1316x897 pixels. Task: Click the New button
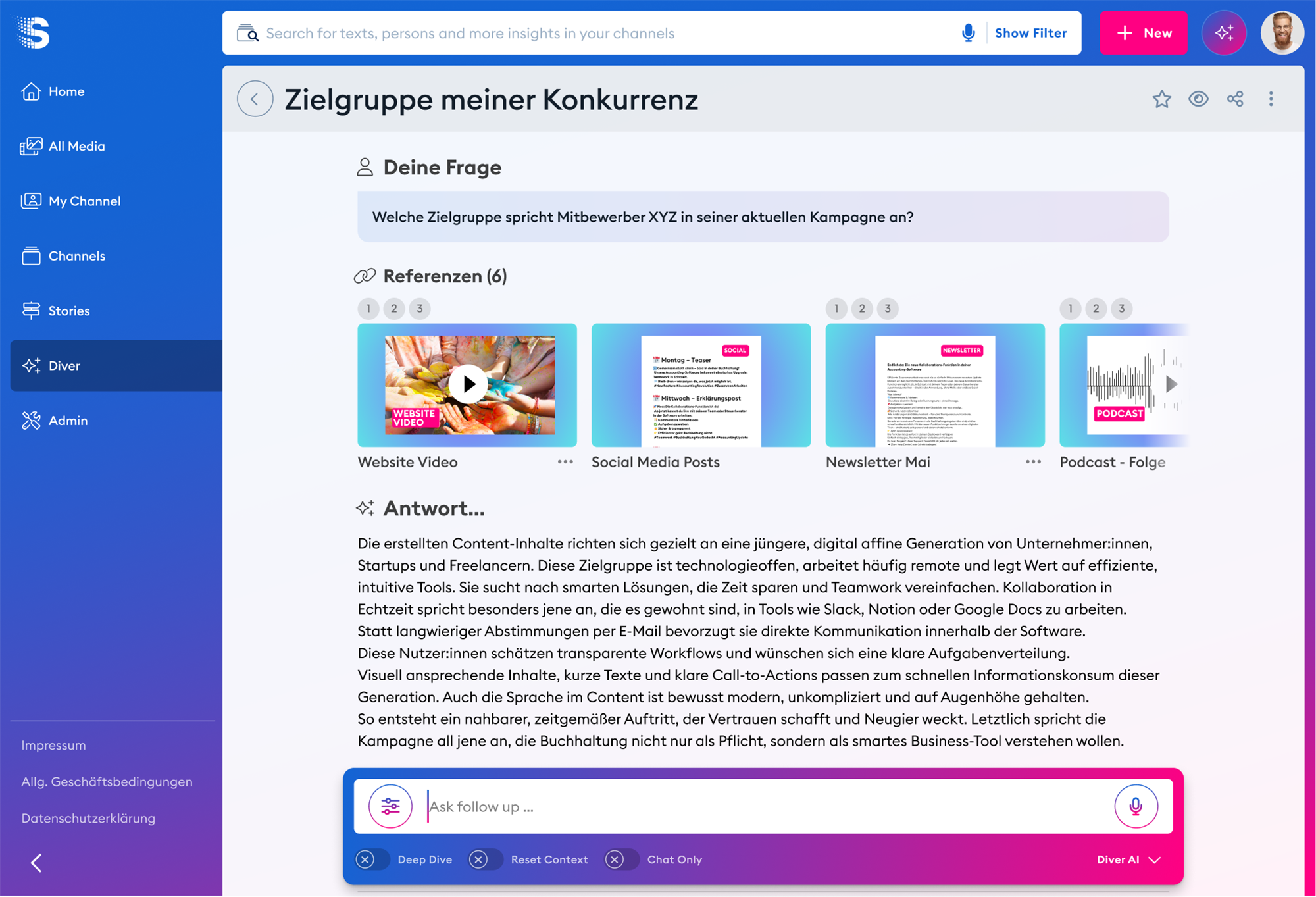click(x=1144, y=33)
